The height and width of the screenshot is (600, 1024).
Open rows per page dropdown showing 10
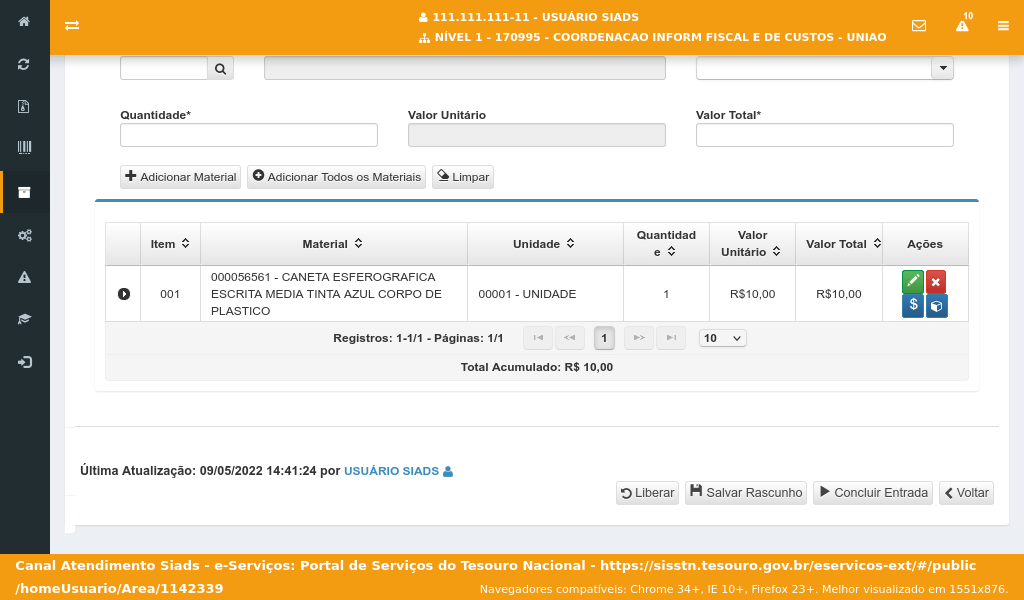point(722,338)
